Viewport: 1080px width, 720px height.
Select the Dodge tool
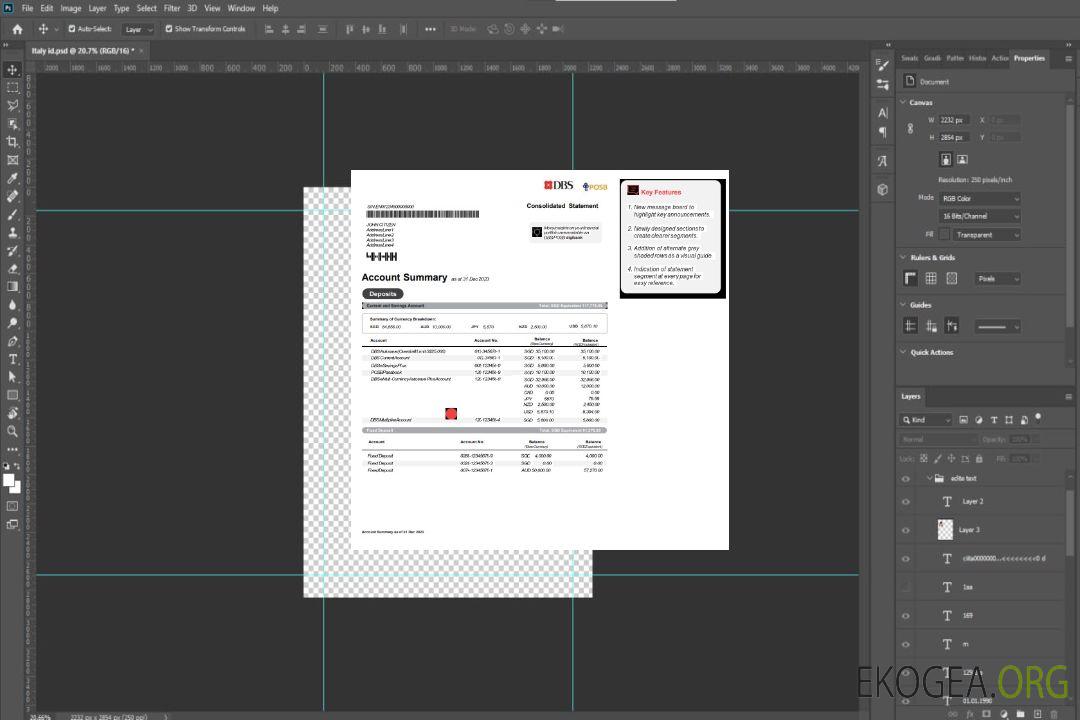[x=12, y=322]
